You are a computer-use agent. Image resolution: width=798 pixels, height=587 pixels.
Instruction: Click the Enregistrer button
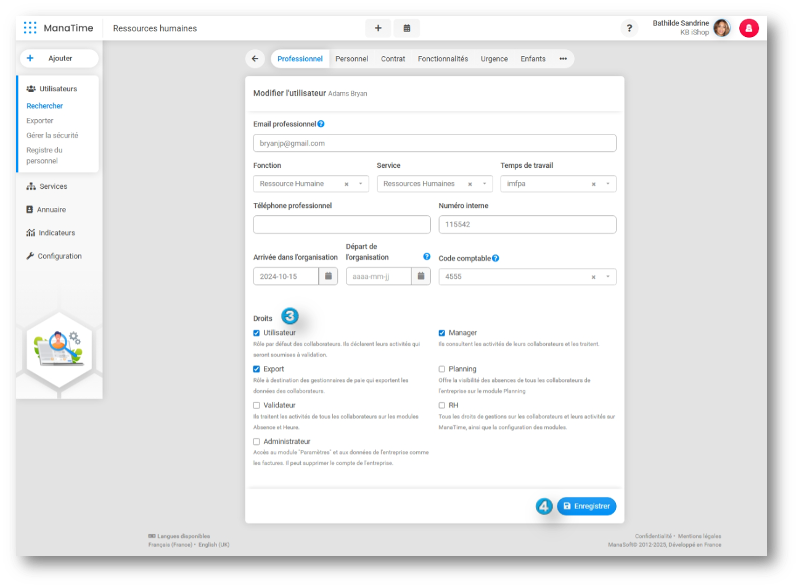[587, 507]
